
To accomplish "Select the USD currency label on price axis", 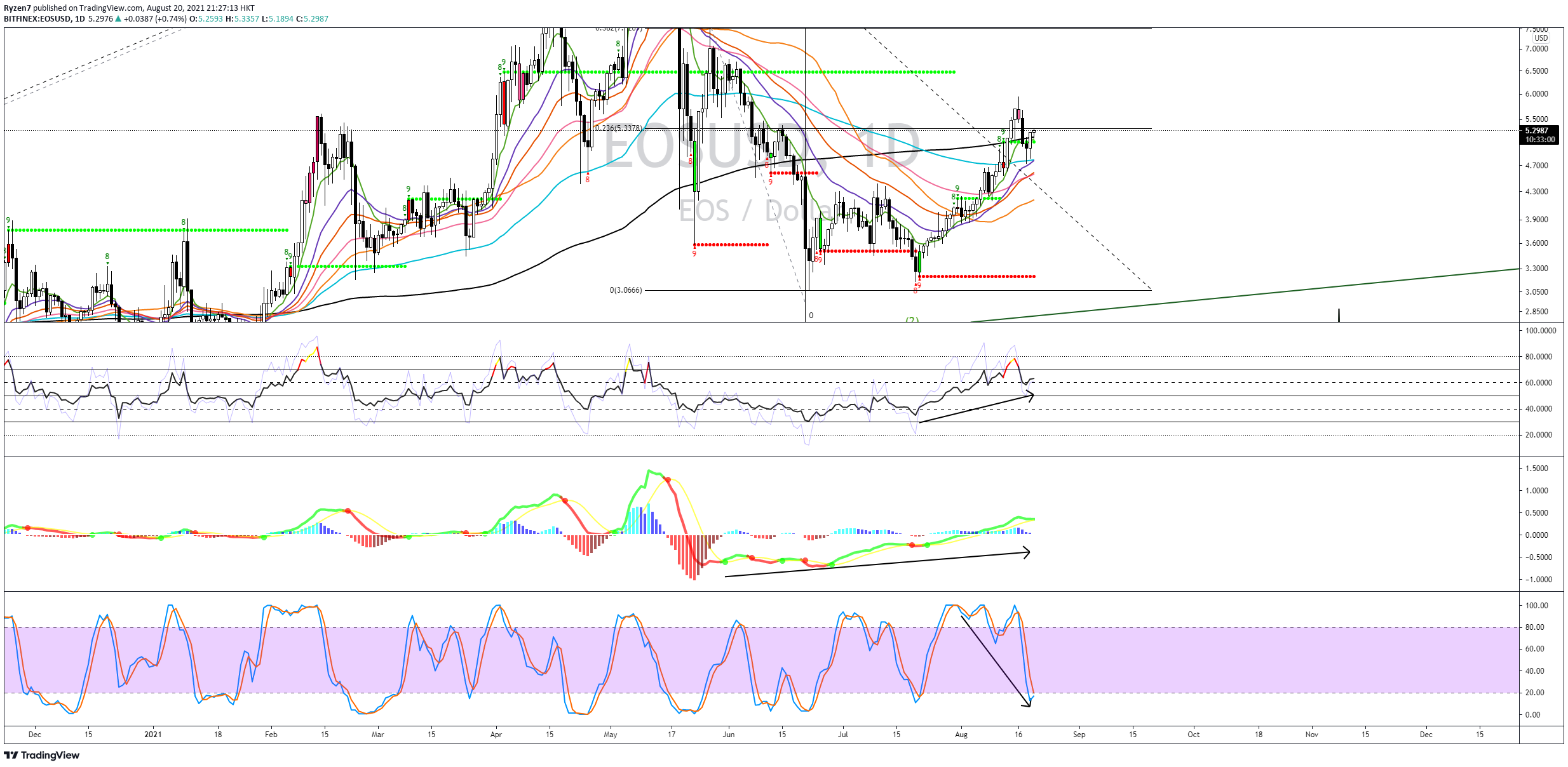I will 1541,38.
